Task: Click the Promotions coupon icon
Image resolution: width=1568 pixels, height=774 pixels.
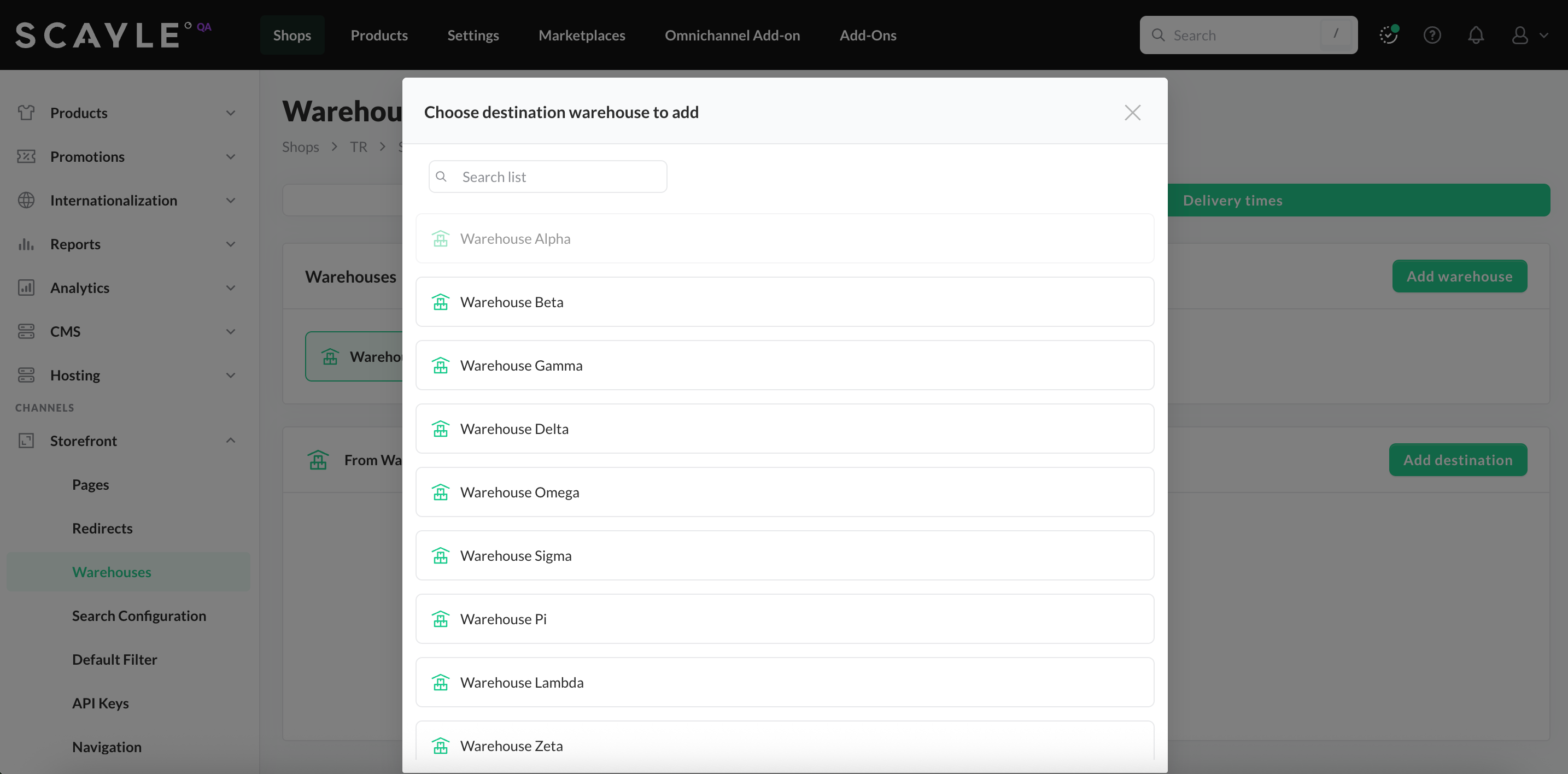Action: pyautogui.click(x=26, y=156)
